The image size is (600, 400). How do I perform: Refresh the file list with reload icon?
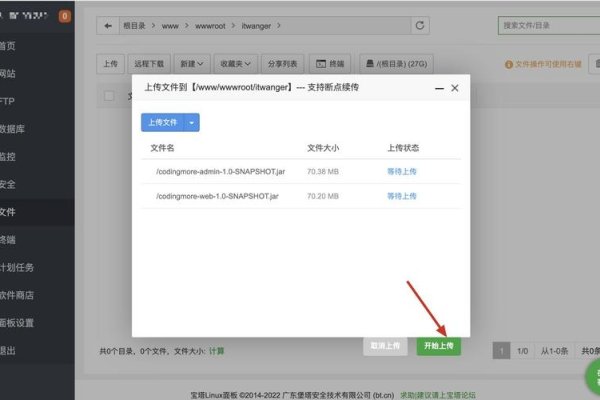pos(420,26)
